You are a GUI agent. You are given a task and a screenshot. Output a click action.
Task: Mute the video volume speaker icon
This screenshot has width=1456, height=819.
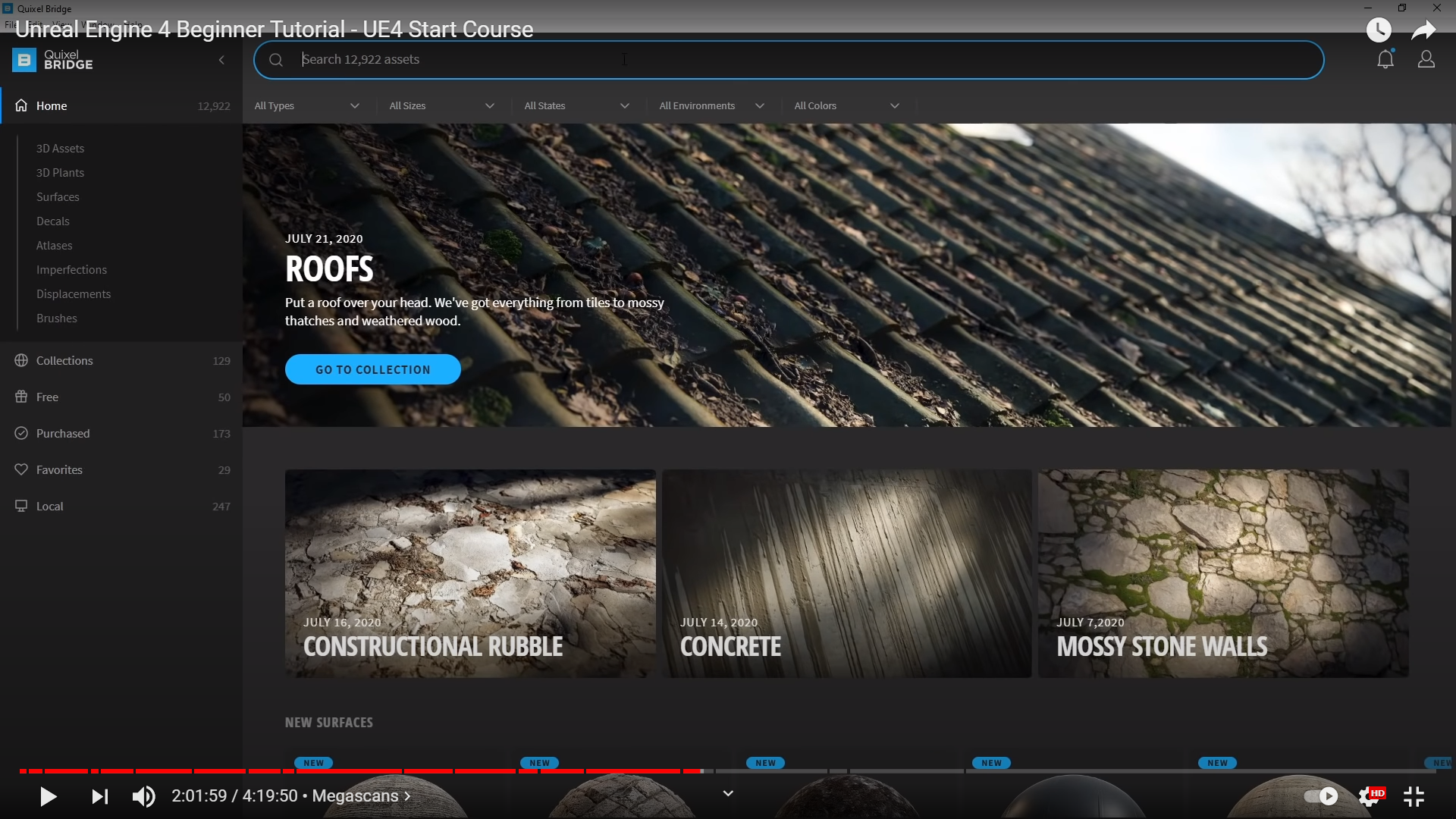(x=143, y=796)
